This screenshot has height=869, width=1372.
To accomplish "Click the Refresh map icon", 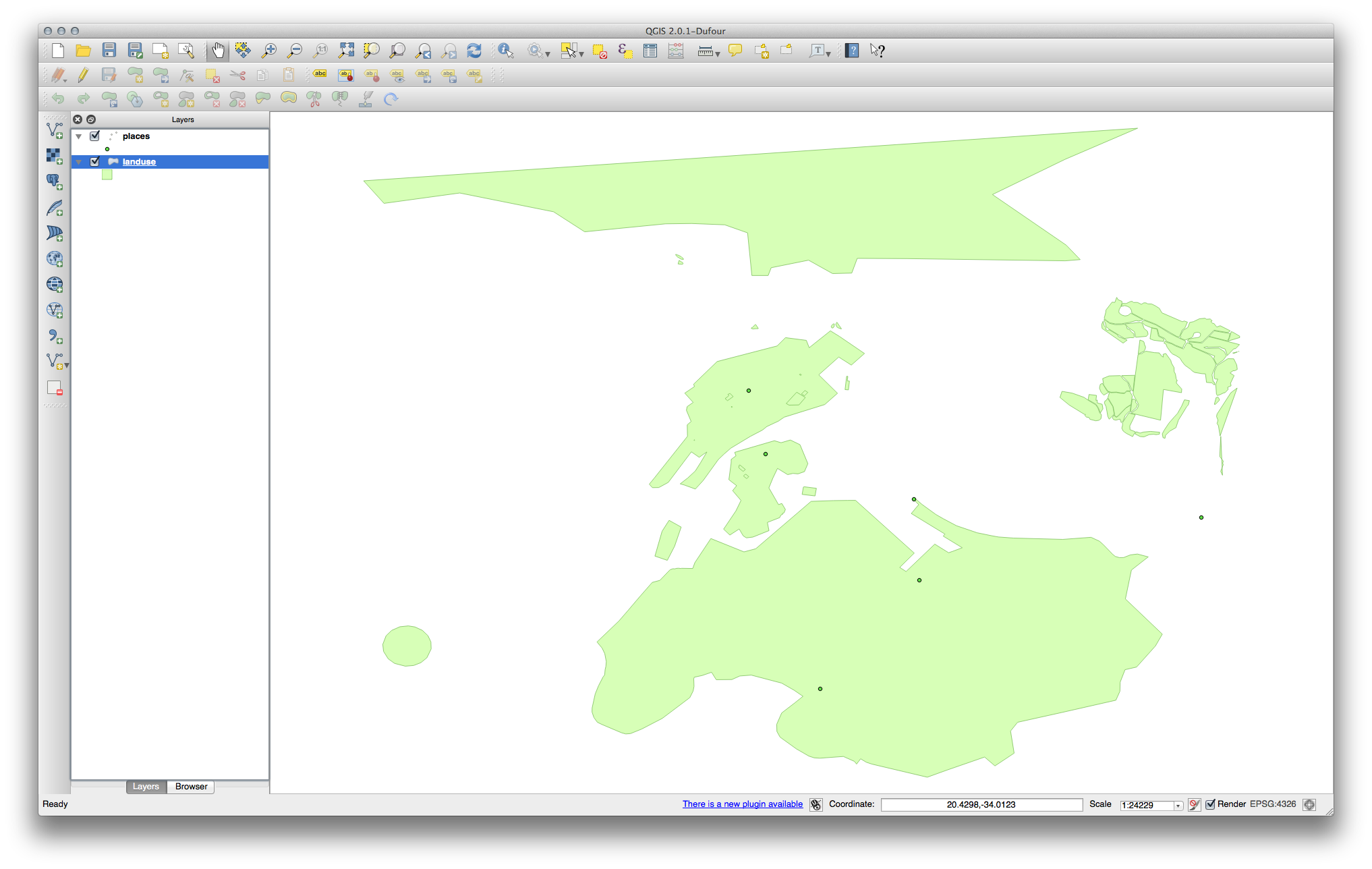I will click(474, 51).
